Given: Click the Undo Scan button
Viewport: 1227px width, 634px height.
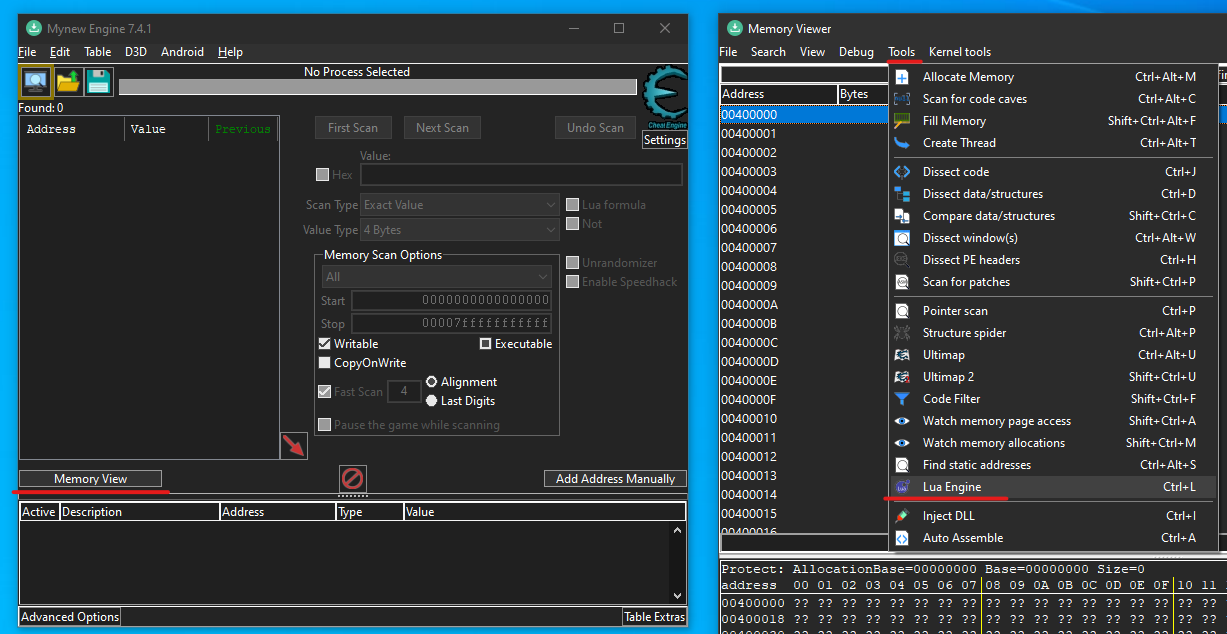Looking at the screenshot, I should tap(595, 128).
